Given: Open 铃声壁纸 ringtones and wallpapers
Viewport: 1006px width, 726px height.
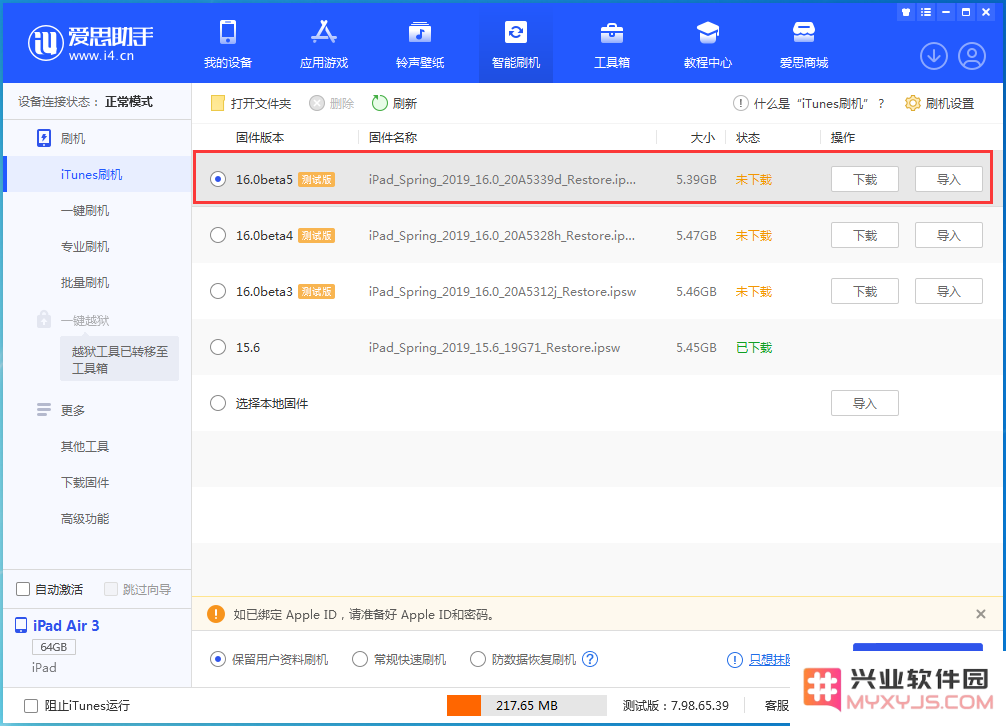Looking at the screenshot, I should pyautogui.click(x=420, y=44).
